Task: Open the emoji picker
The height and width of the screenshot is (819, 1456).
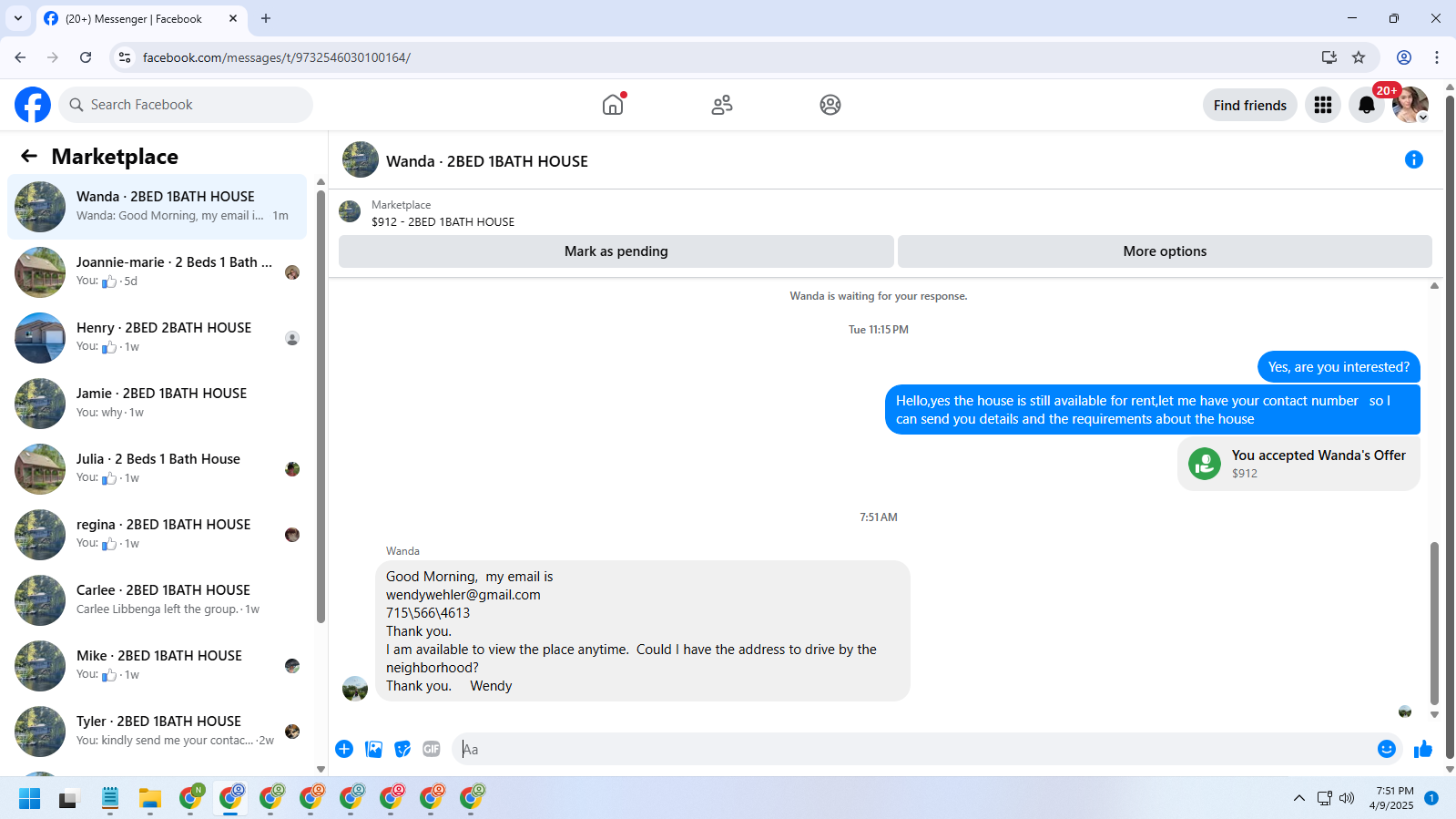Action: tap(1387, 749)
